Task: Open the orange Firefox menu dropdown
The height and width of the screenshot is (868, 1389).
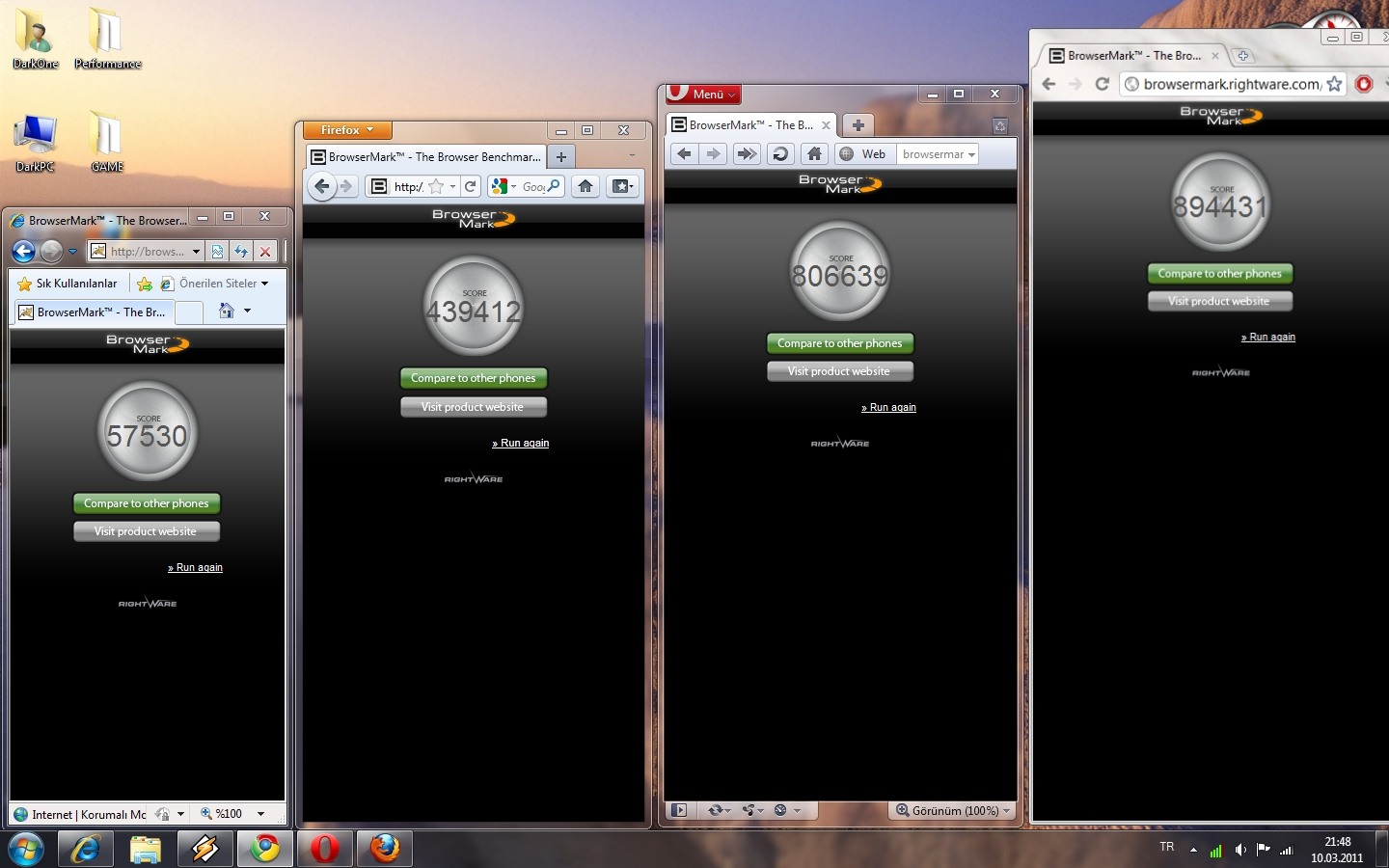Action: click(346, 130)
